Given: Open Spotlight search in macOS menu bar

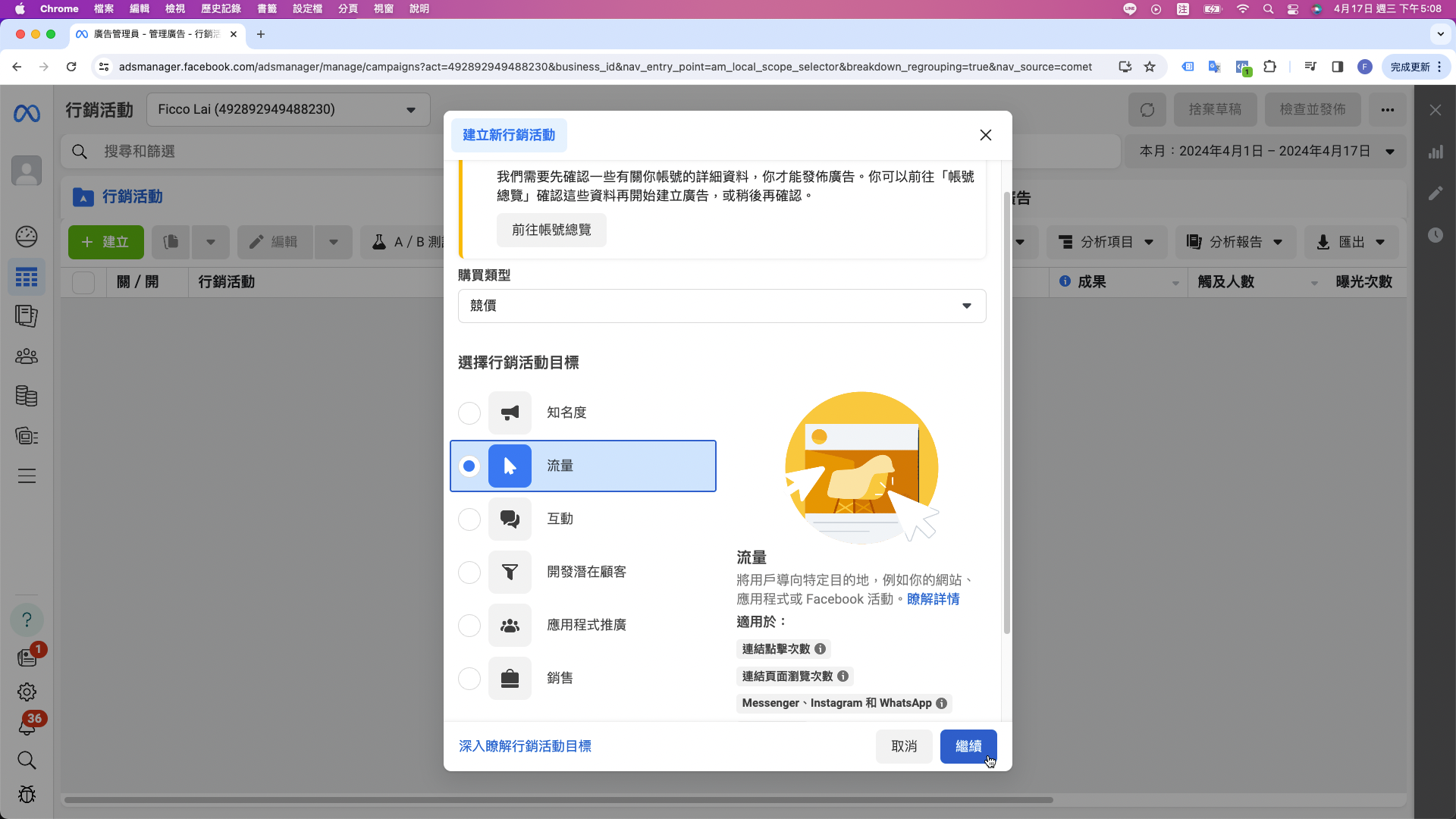Looking at the screenshot, I should click(1268, 9).
